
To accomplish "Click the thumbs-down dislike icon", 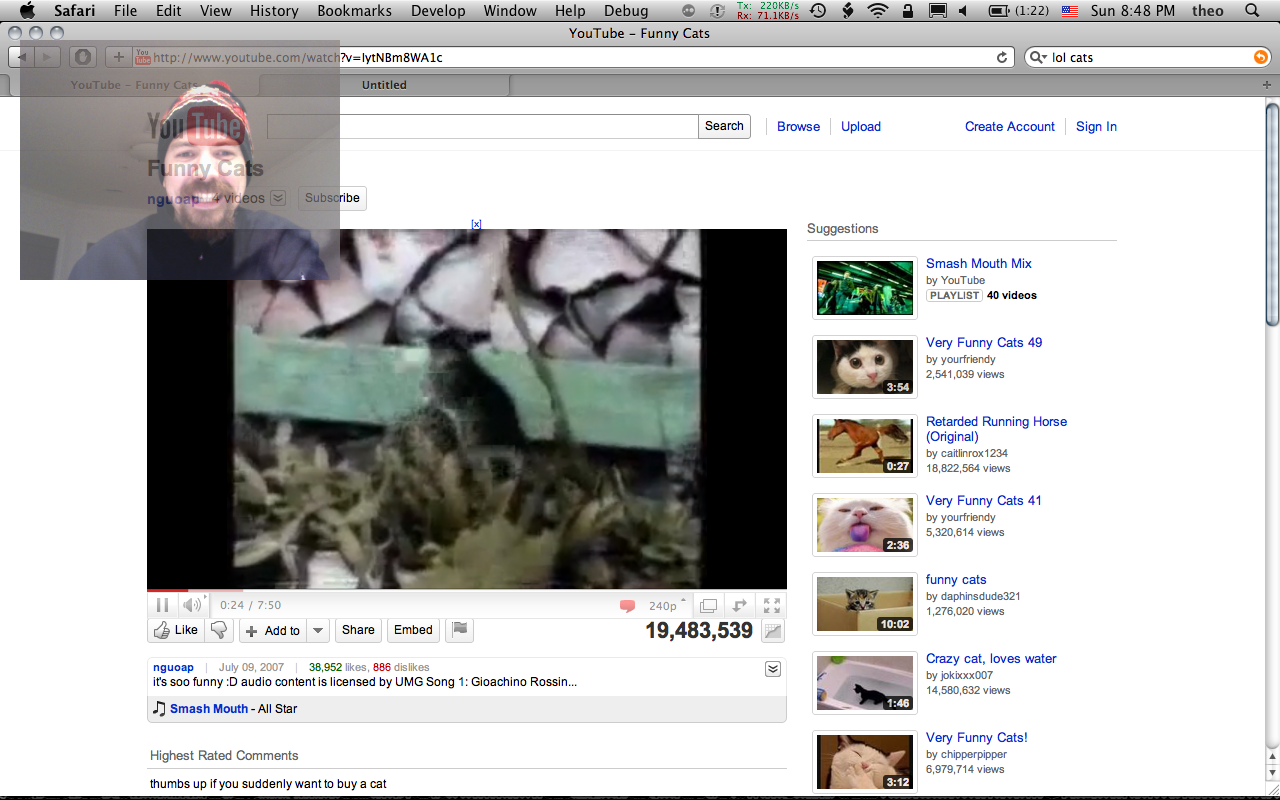I will click(x=219, y=630).
